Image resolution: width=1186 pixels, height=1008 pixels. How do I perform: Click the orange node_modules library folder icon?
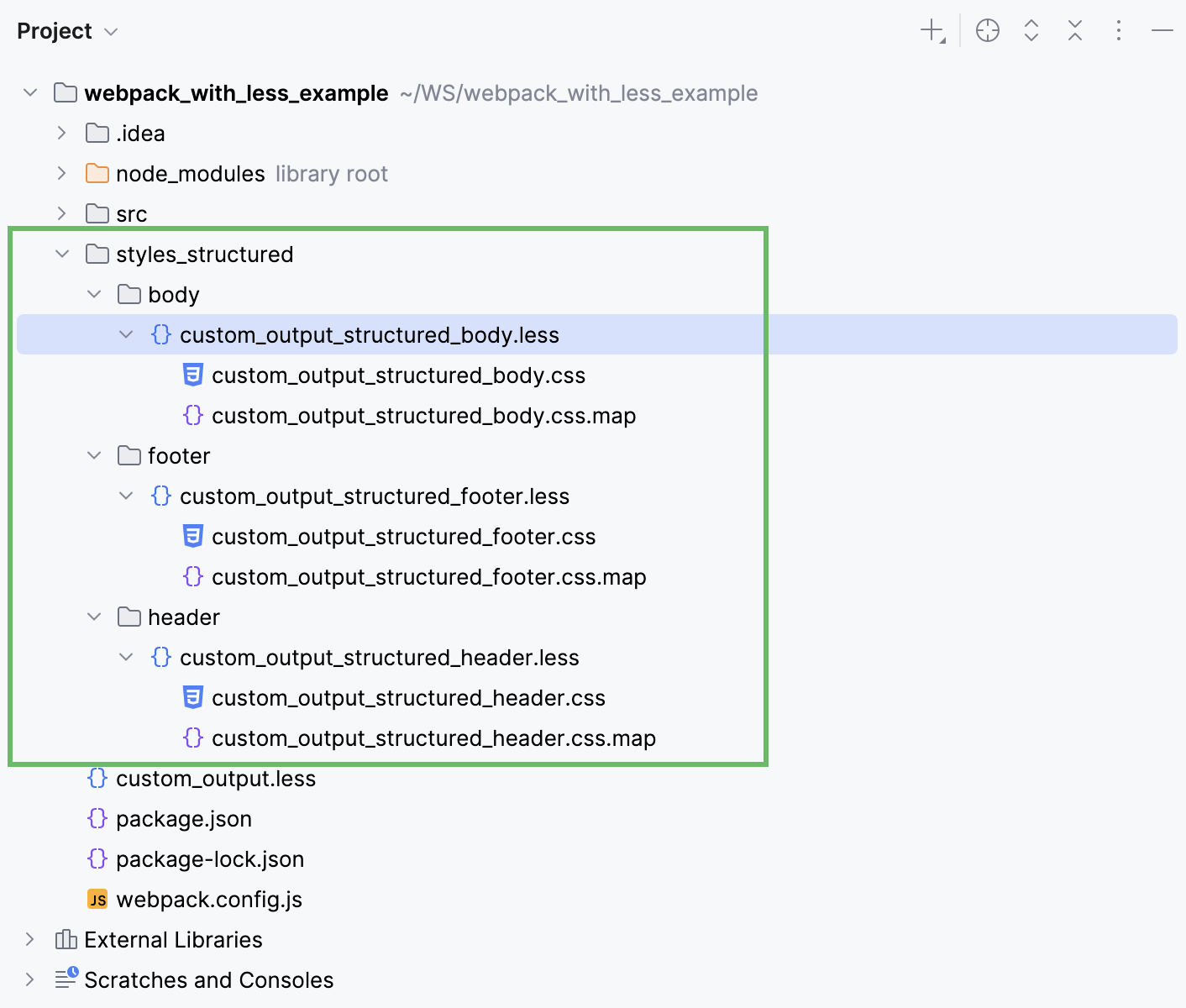click(97, 173)
